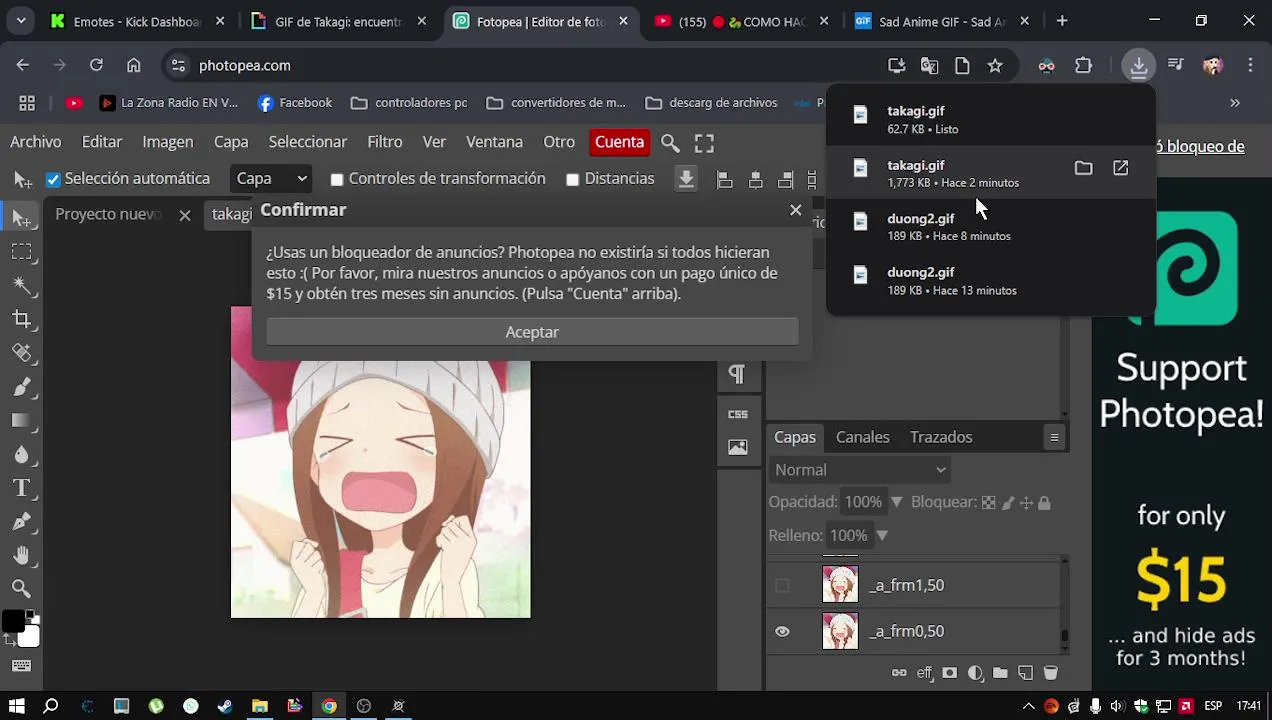Click the link layers chain icon
The width and height of the screenshot is (1272, 720).
pyautogui.click(x=899, y=673)
